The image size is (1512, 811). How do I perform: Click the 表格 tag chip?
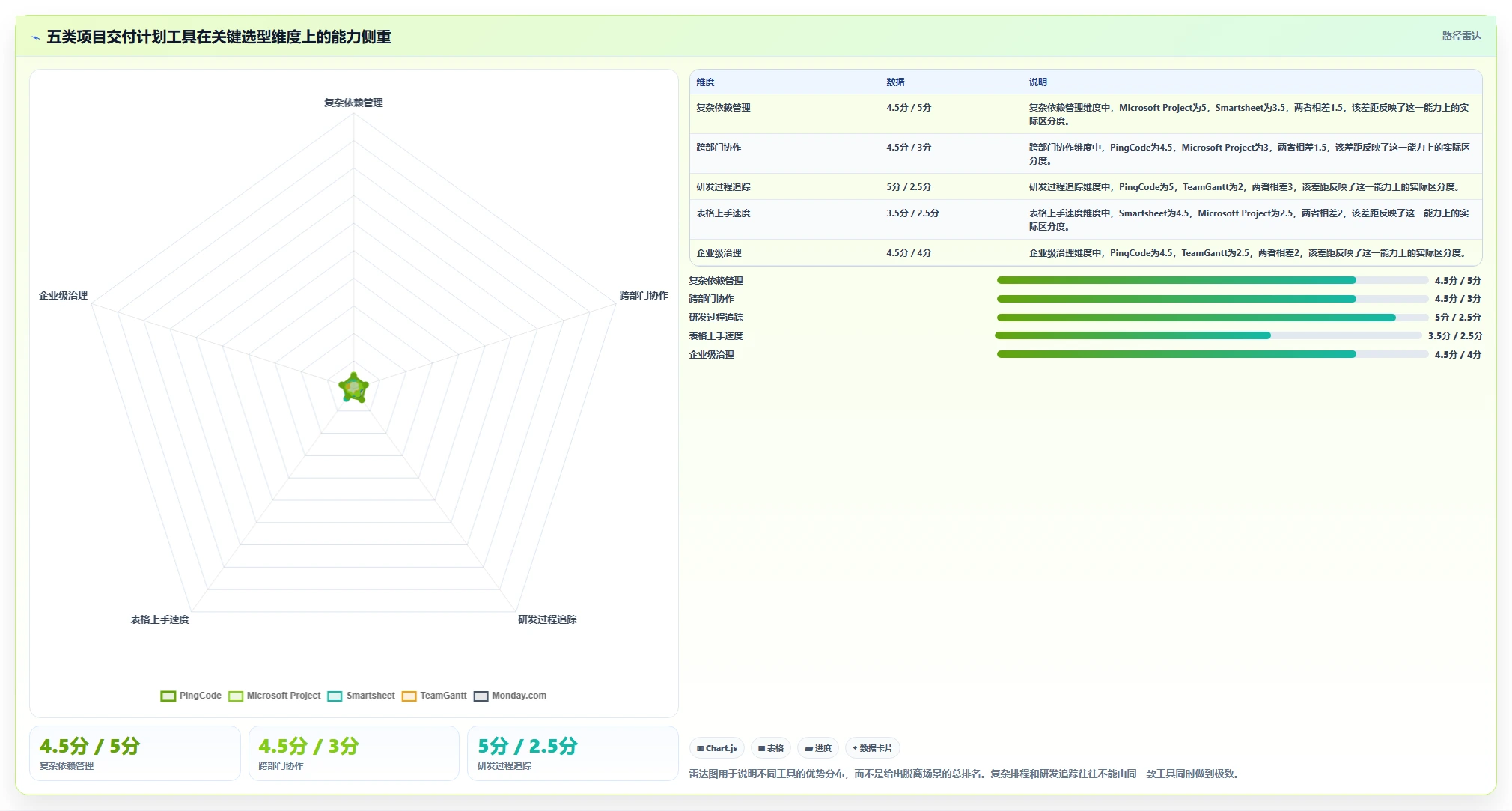pyautogui.click(x=771, y=748)
